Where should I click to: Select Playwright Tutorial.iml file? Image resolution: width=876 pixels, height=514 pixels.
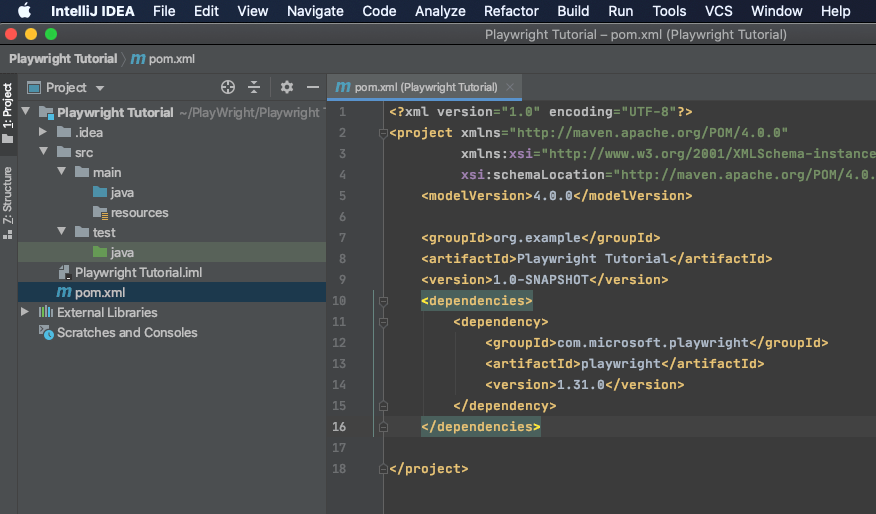139,272
